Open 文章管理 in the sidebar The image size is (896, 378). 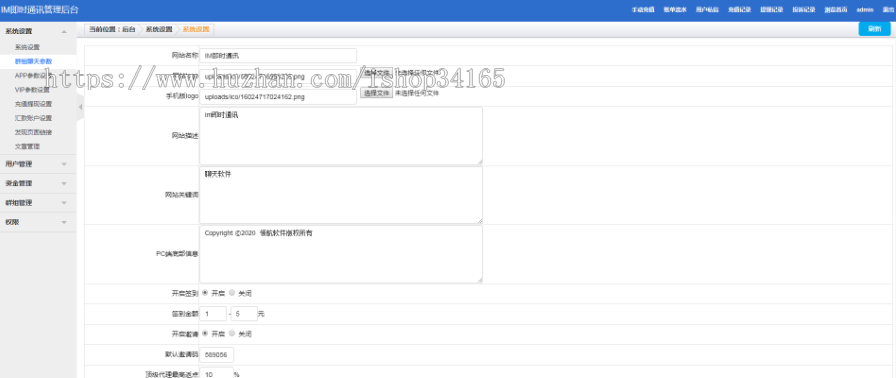(x=27, y=147)
